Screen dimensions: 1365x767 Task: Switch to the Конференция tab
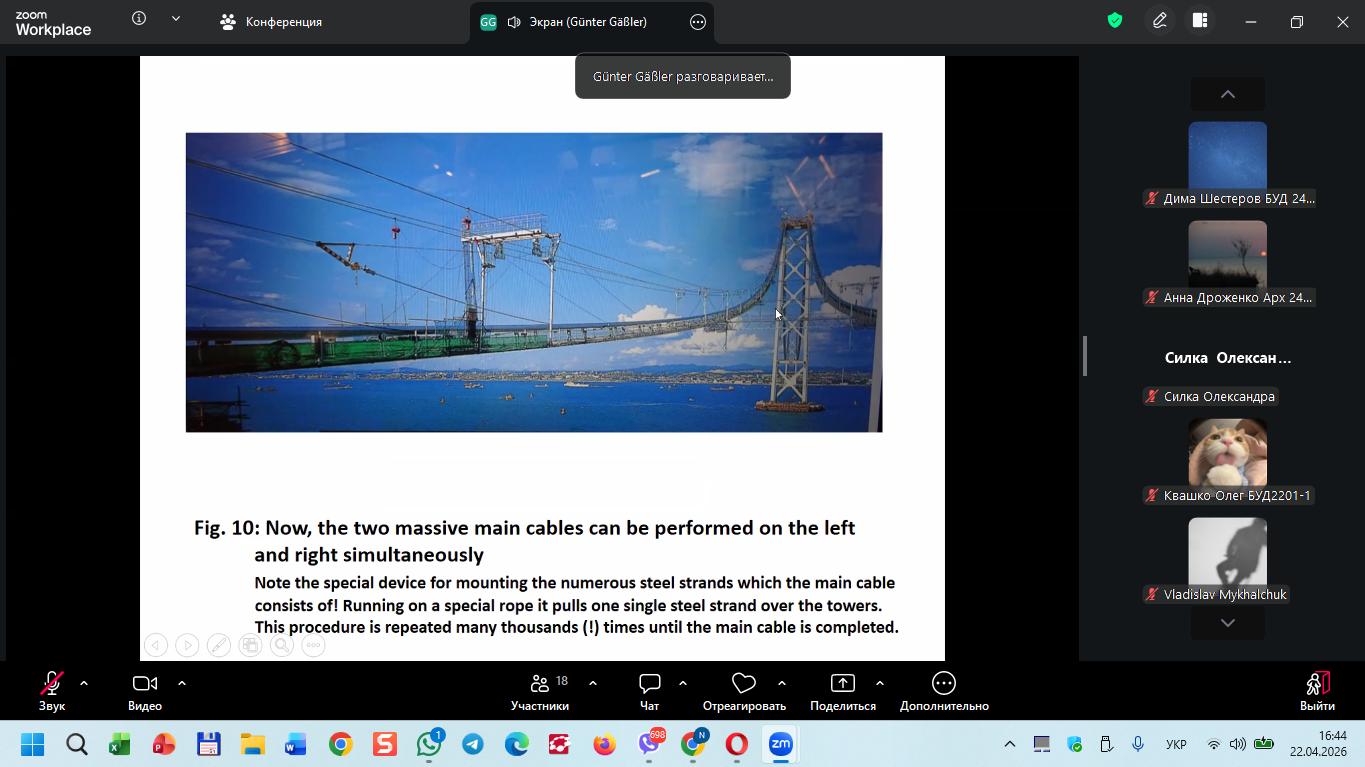(272, 22)
